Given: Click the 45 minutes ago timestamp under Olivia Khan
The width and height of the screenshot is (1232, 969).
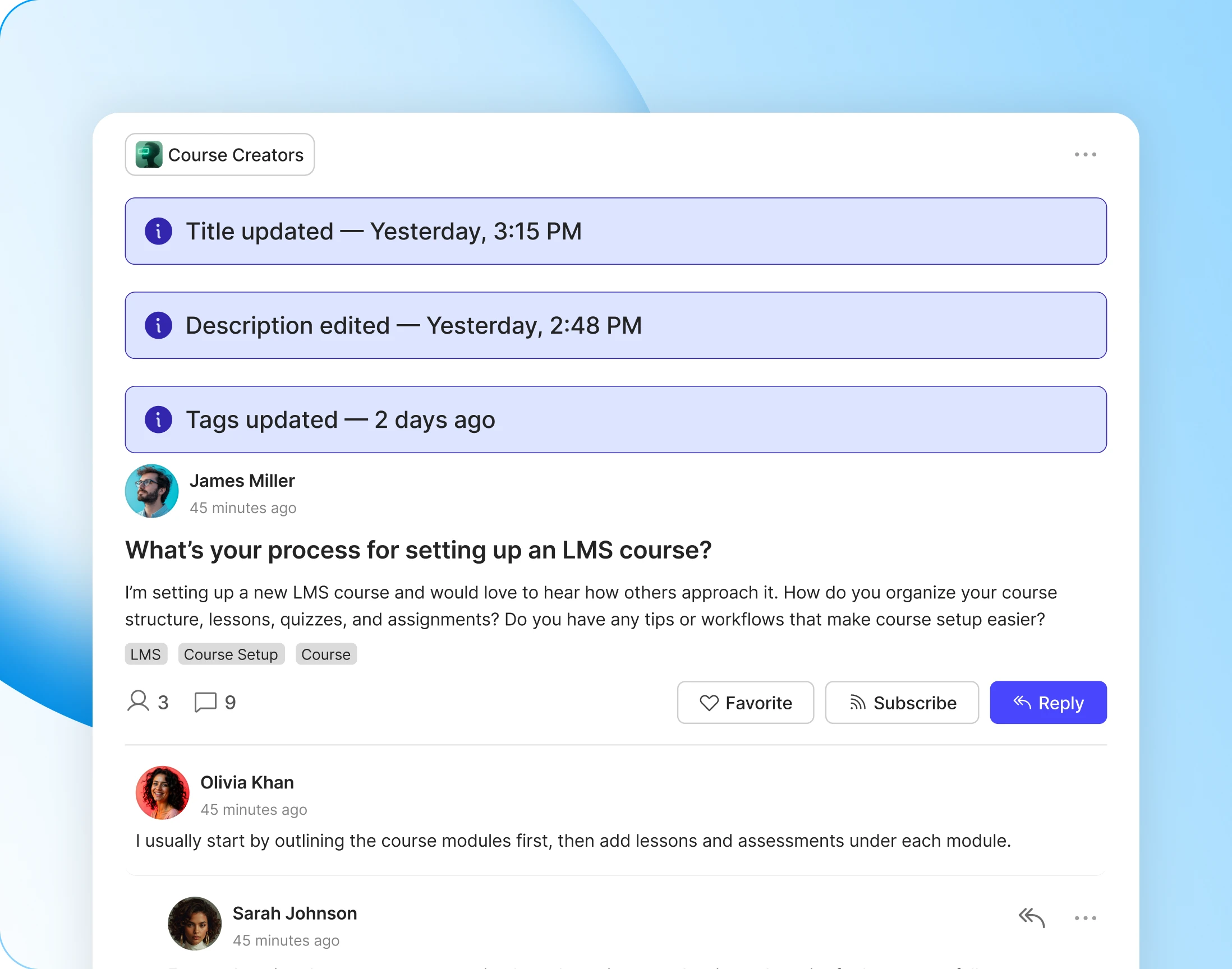Looking at the screenshot, I should tap(254, 810).
